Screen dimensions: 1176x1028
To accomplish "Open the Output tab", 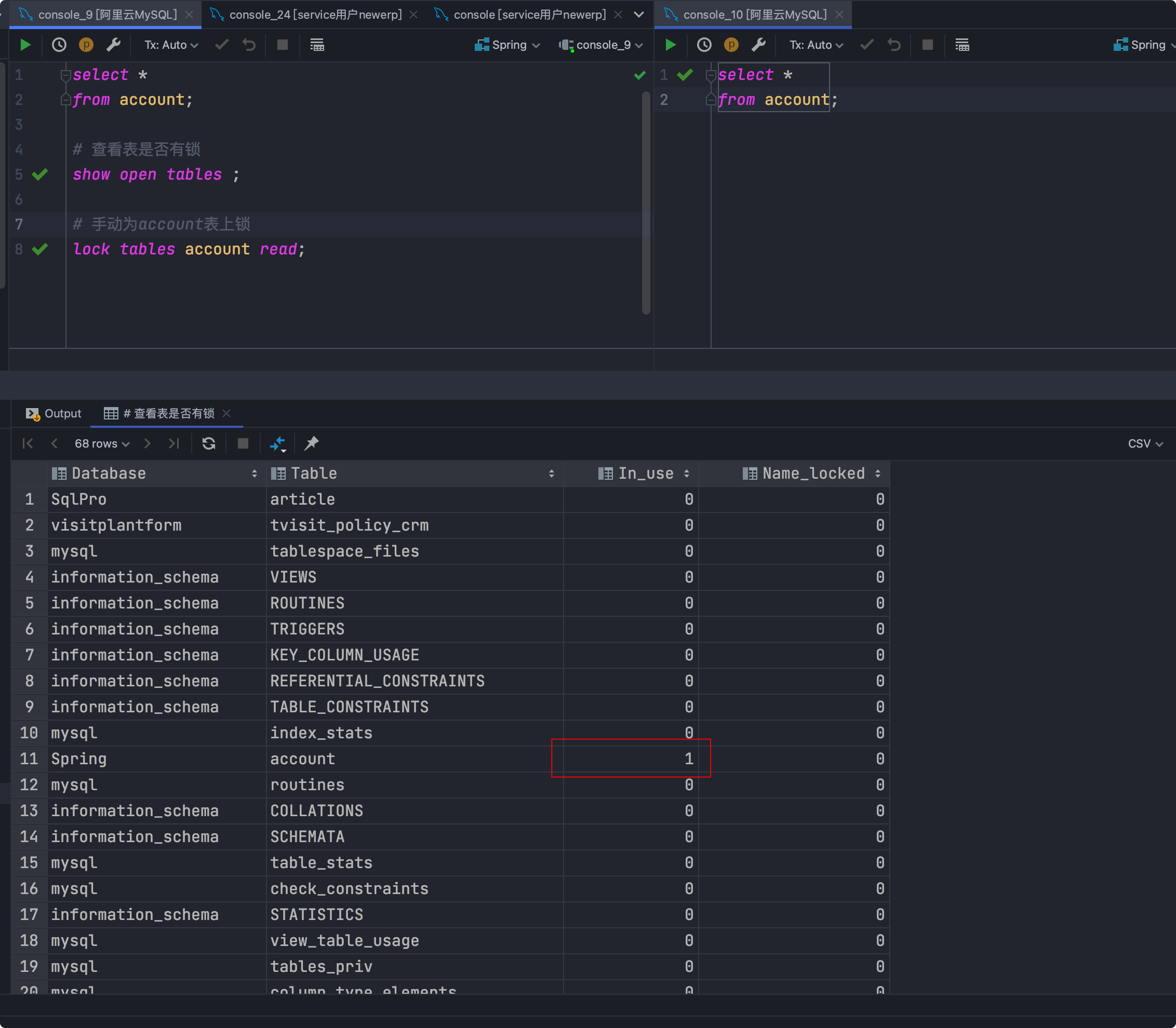I will (54, 414).
